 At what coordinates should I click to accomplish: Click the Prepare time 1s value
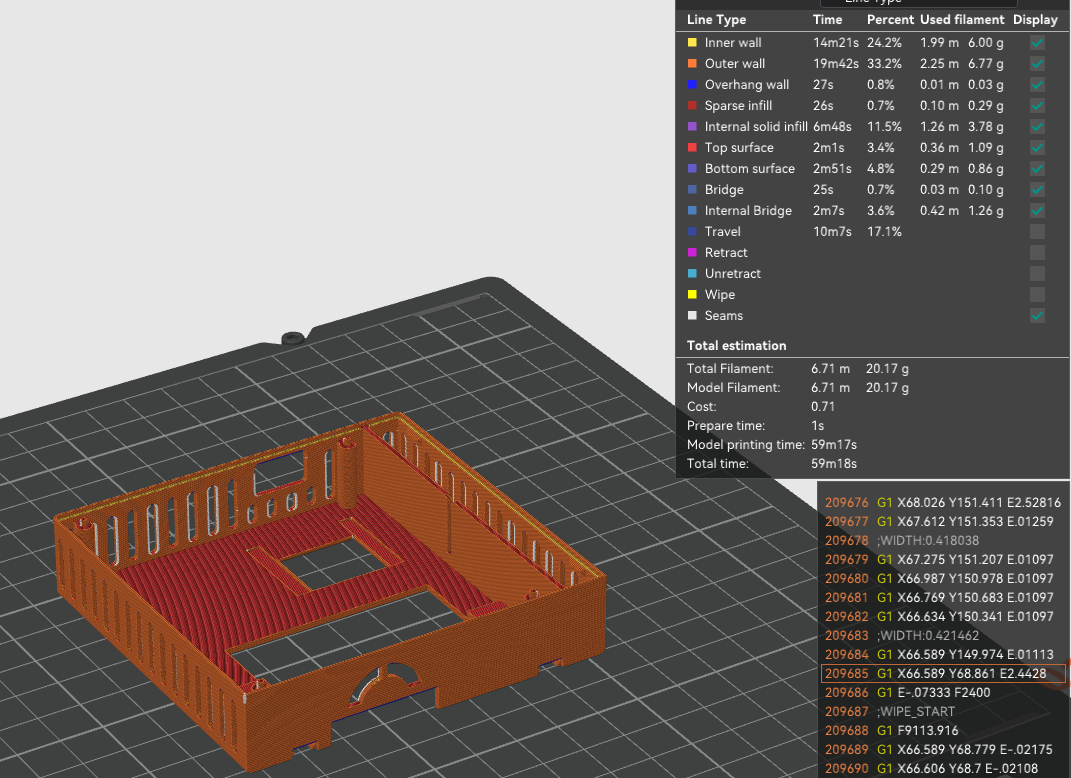818,426
